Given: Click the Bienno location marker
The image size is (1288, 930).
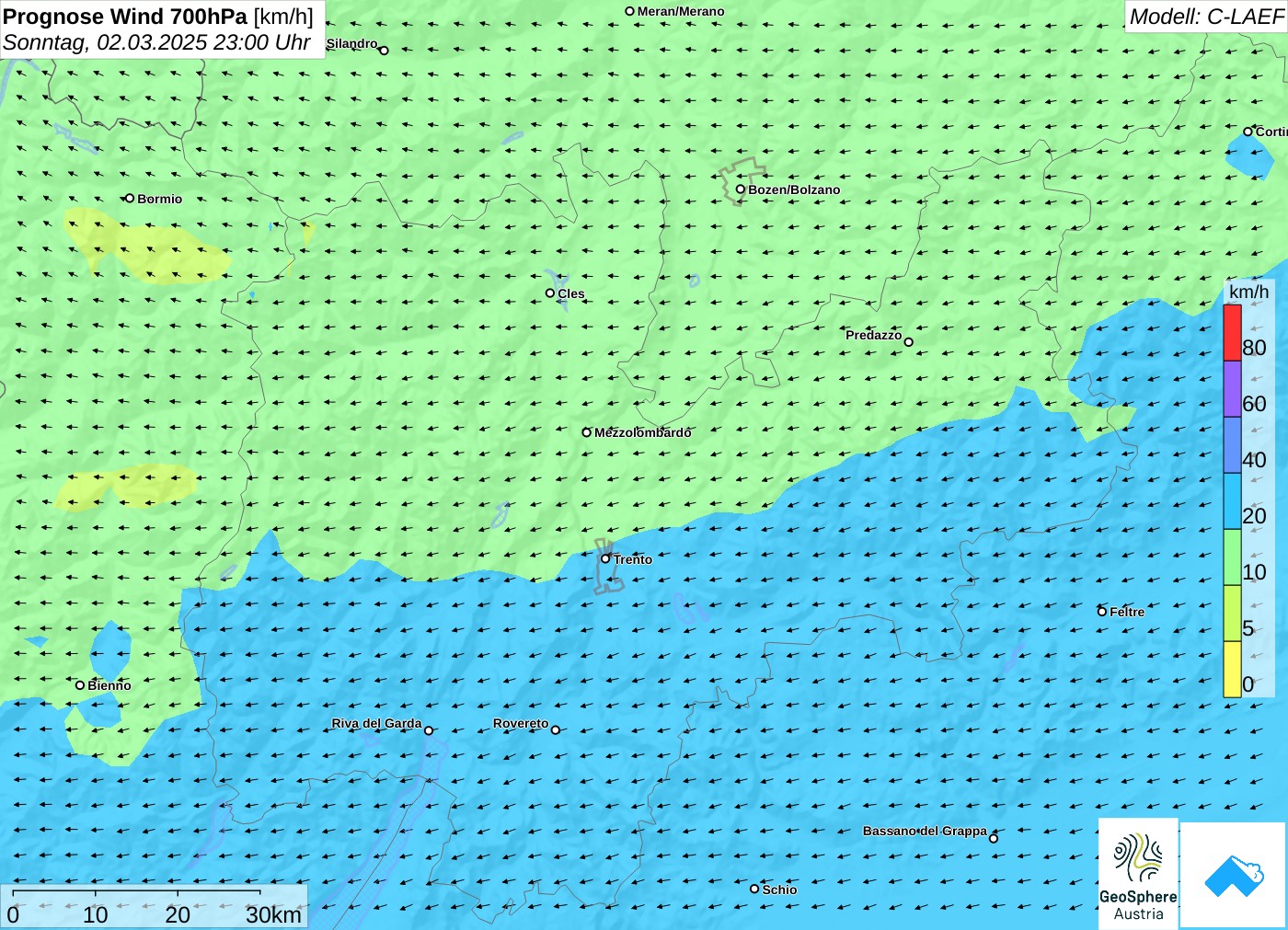Looking at the screenshot, I should [x=80, y=685].
